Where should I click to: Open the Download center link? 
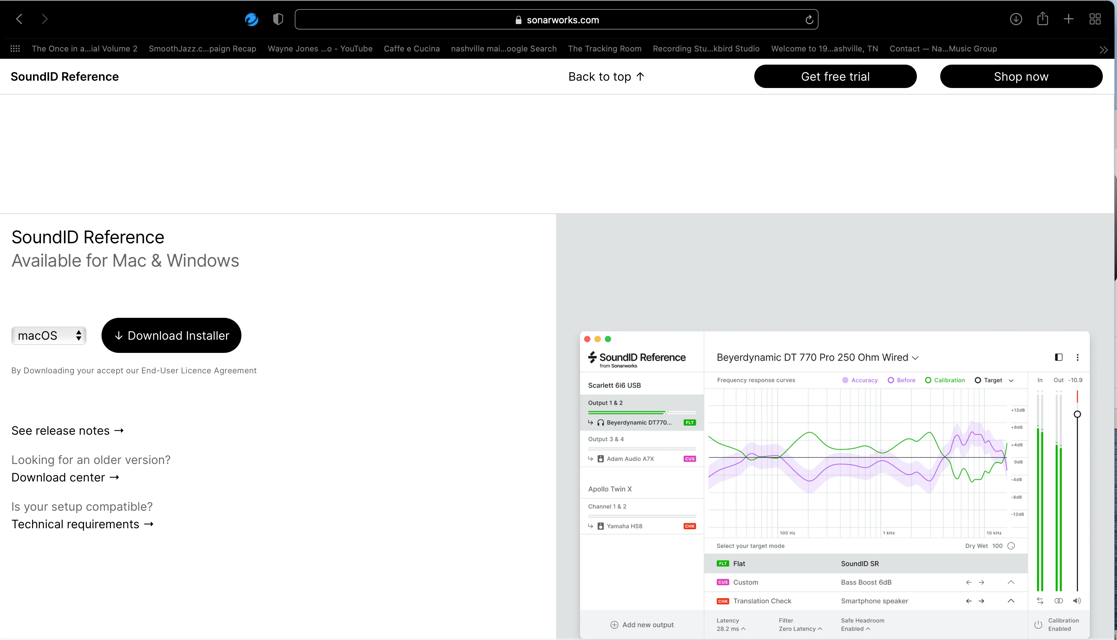(x=66, y=478)
